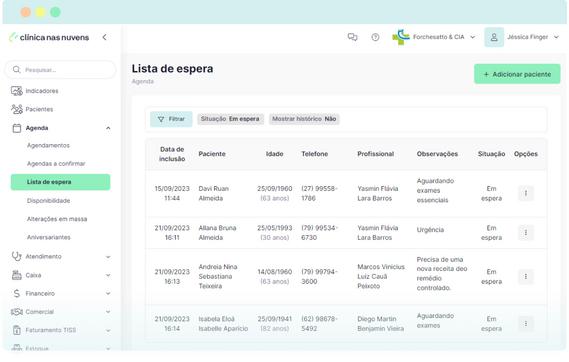Click the search magnifier icon
Viewport: 569px width, 362px height.
tap(17, 69)
